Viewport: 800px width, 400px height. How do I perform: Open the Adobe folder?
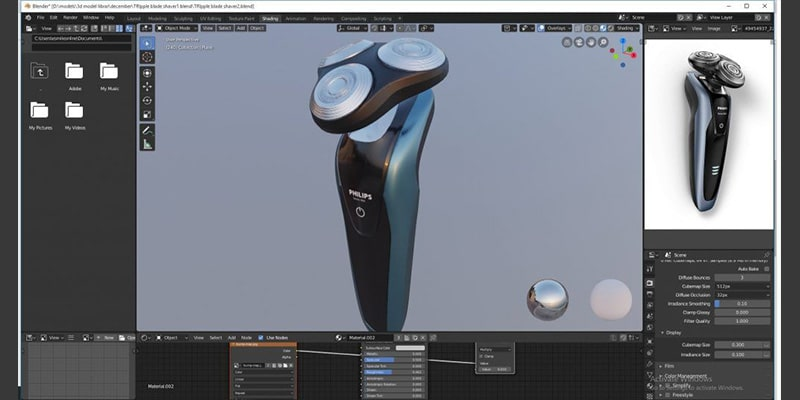click(x=74, y=71)
